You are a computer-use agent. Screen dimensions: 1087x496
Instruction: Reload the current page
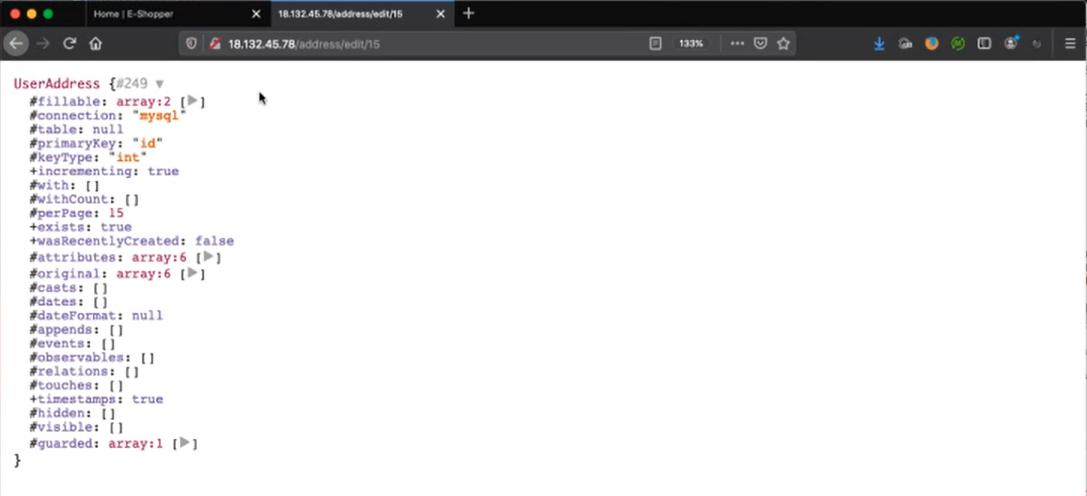coord(70,43)
